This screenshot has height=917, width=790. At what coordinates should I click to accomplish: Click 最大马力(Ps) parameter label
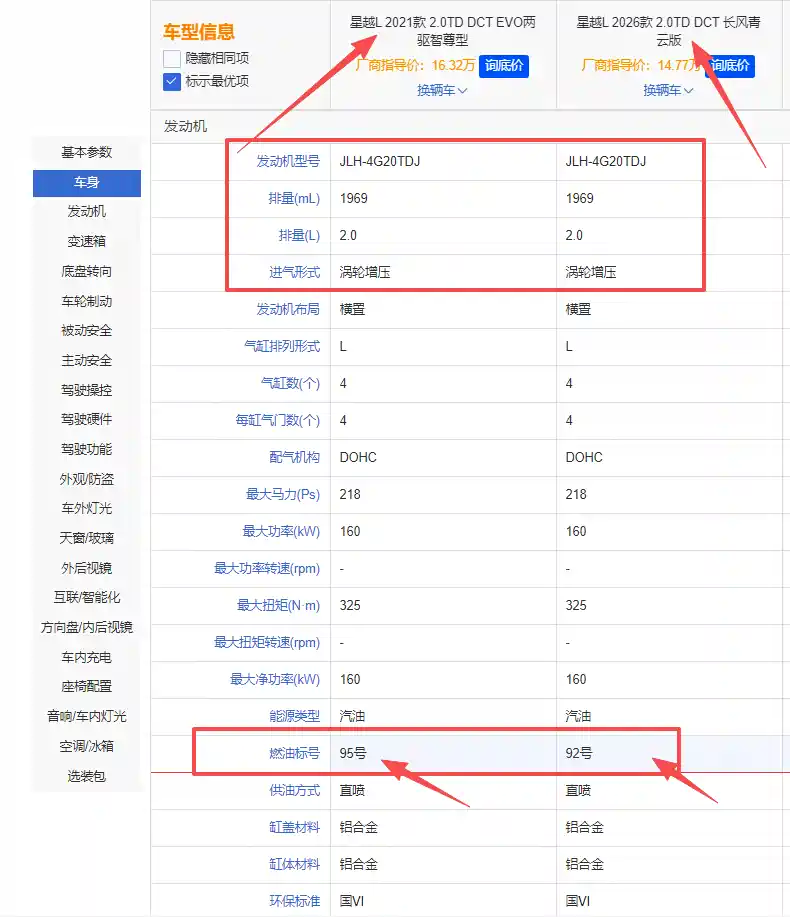282,495
